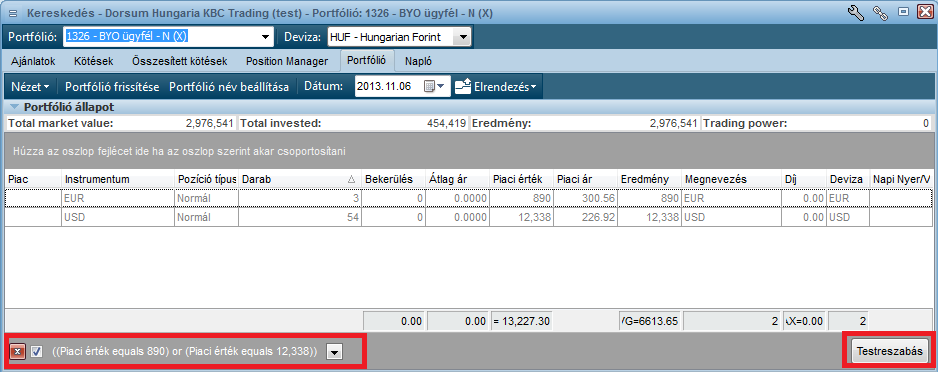Viewport: 938px width, 372px height.
Task: Click the Portfólió combo box text field
Action: [161, 37]
